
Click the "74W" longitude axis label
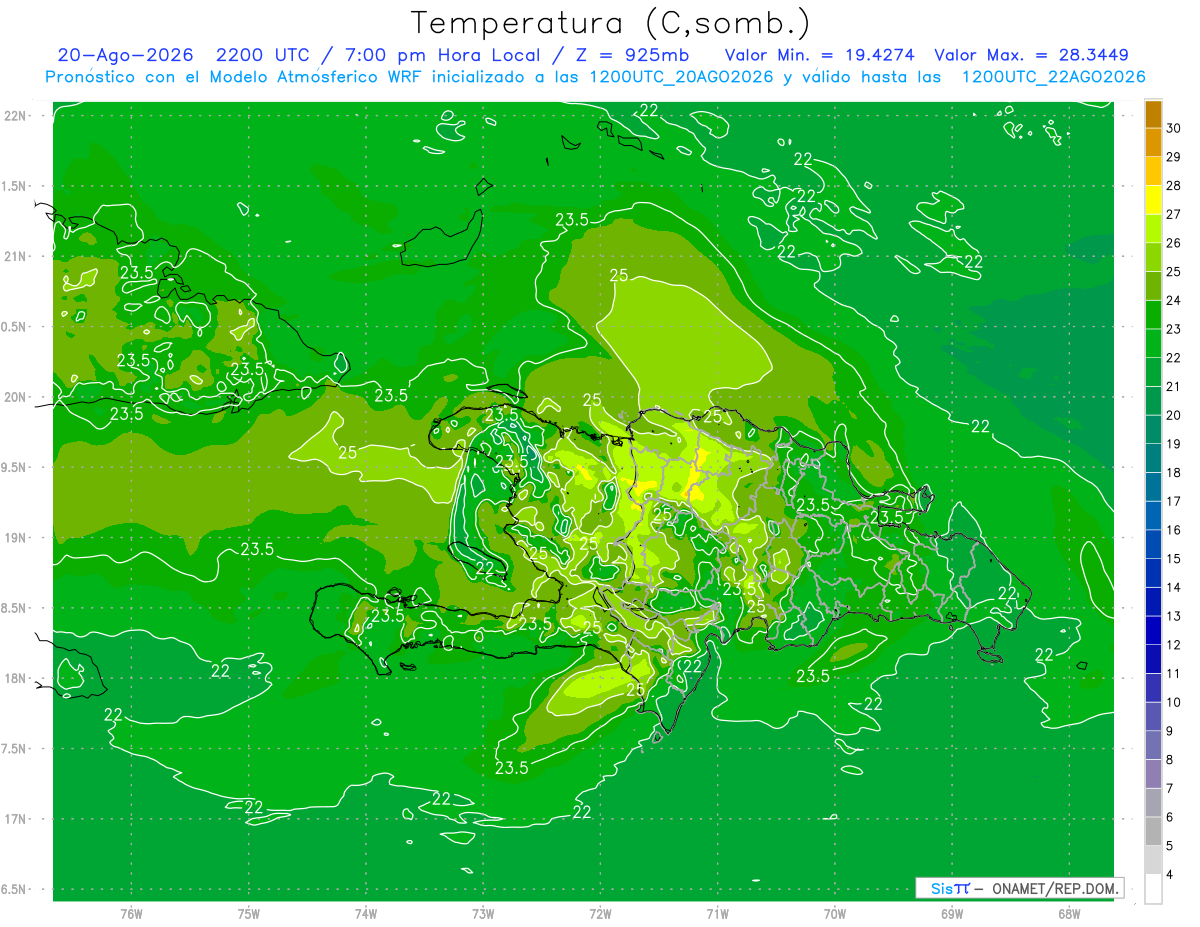pyautogui.click(x=366, y=914)
